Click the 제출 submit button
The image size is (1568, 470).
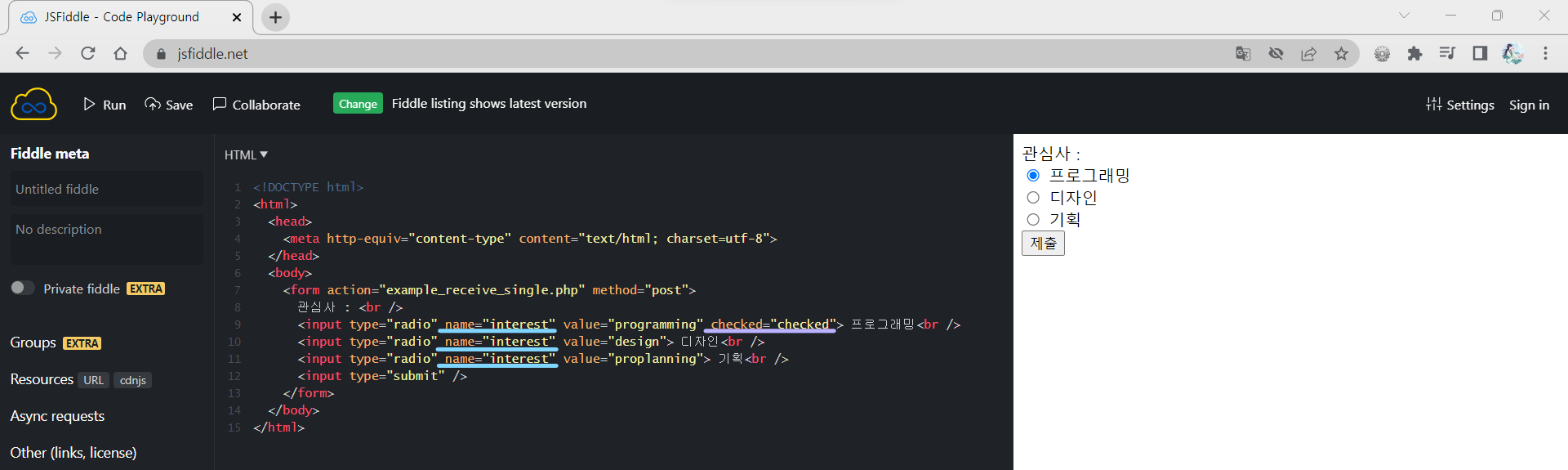(1043, 244)
